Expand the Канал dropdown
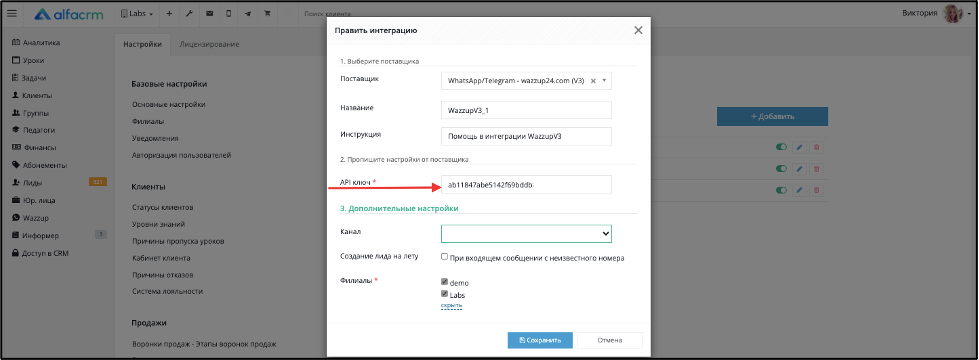 (526, 233)
